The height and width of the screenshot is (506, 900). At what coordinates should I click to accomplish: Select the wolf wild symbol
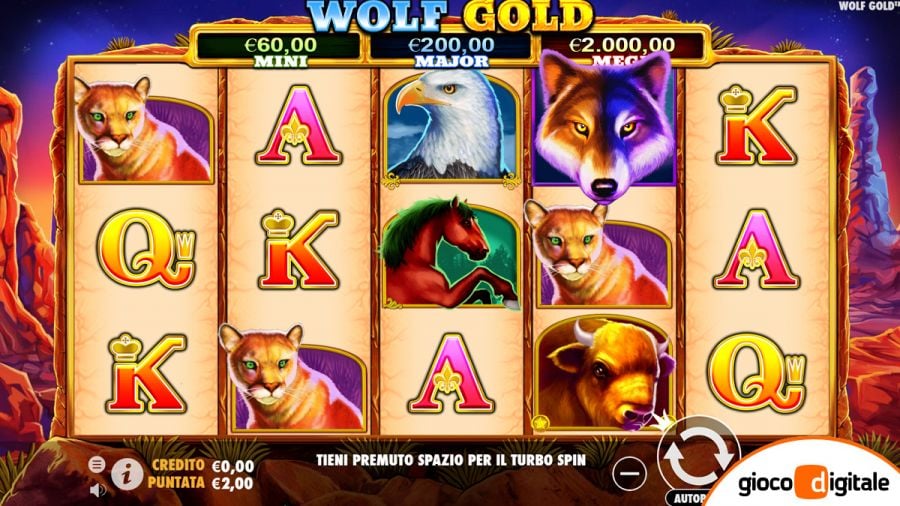point(606,123)
